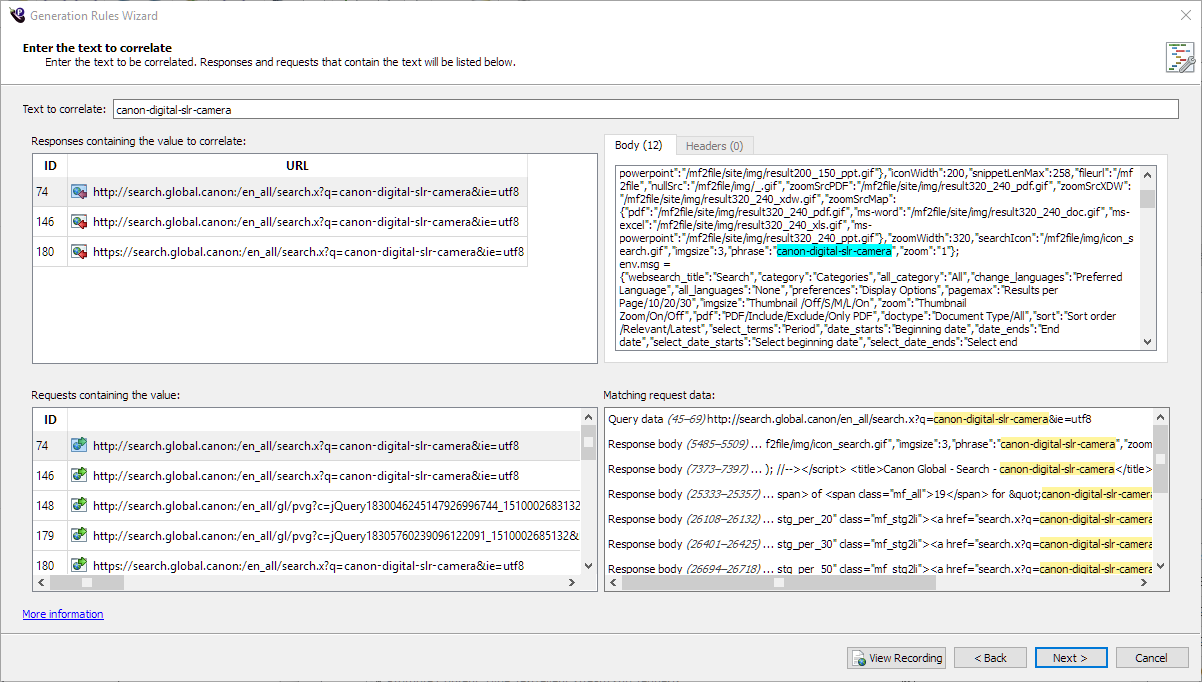Click the Back button

pyautogui.click(x=990, y=658)
